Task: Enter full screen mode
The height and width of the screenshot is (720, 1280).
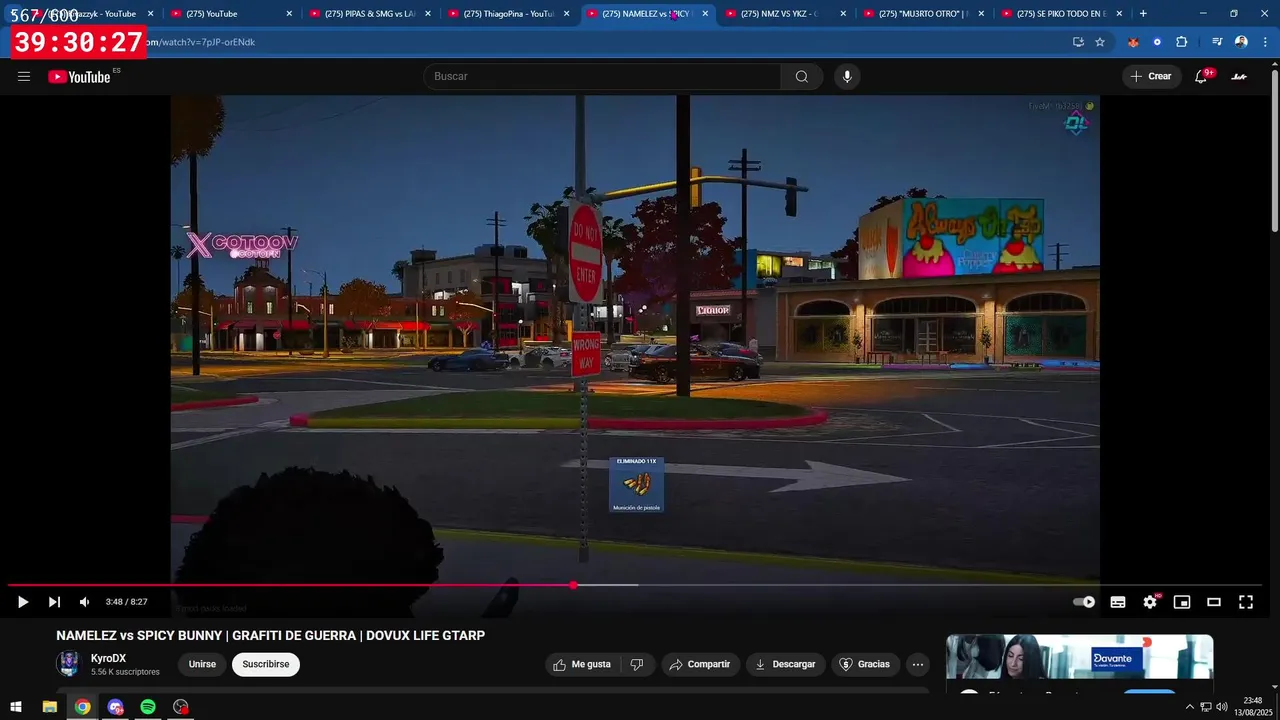Action: point(1246,602)
